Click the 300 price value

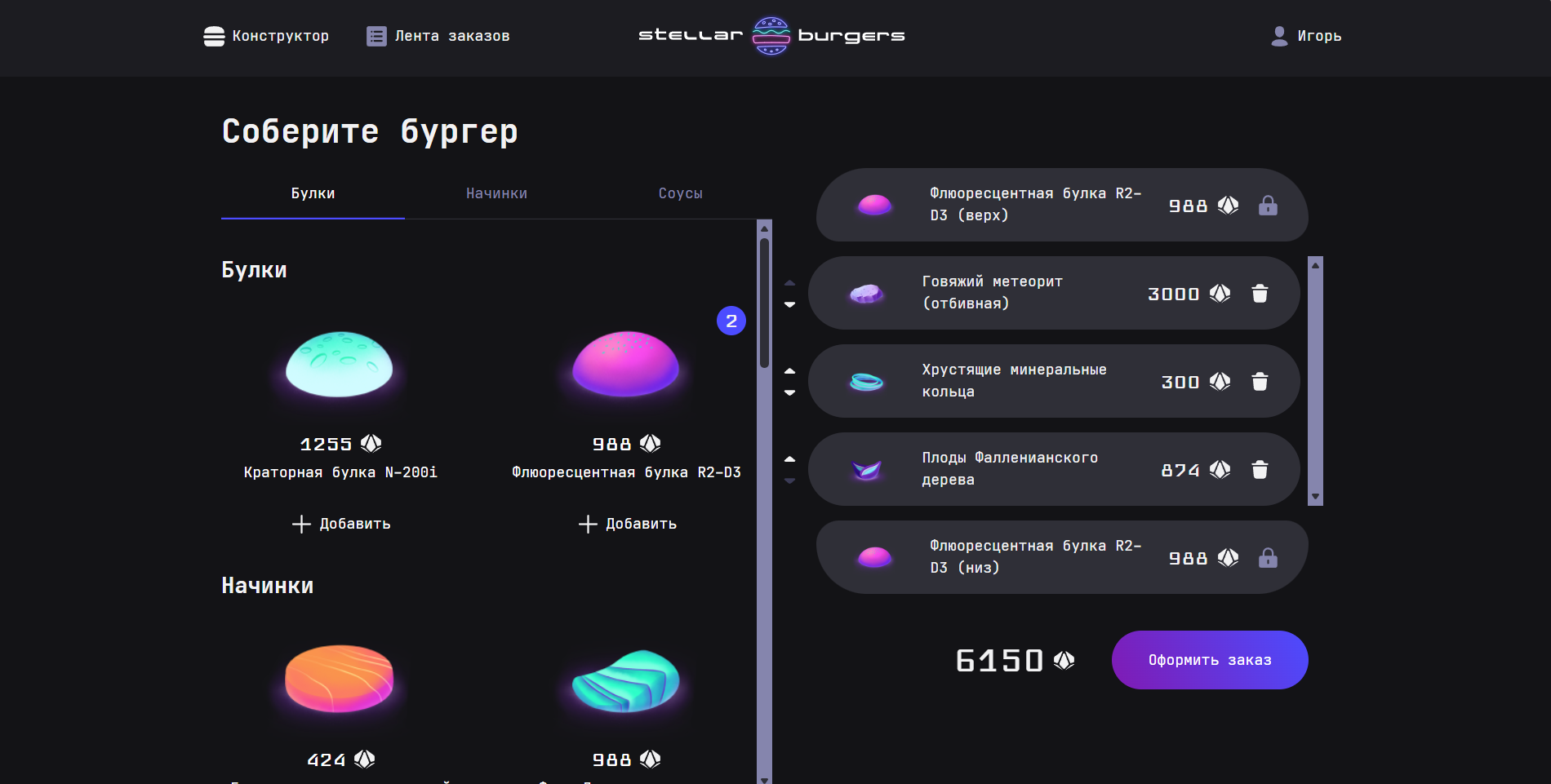click(1180, 382)
